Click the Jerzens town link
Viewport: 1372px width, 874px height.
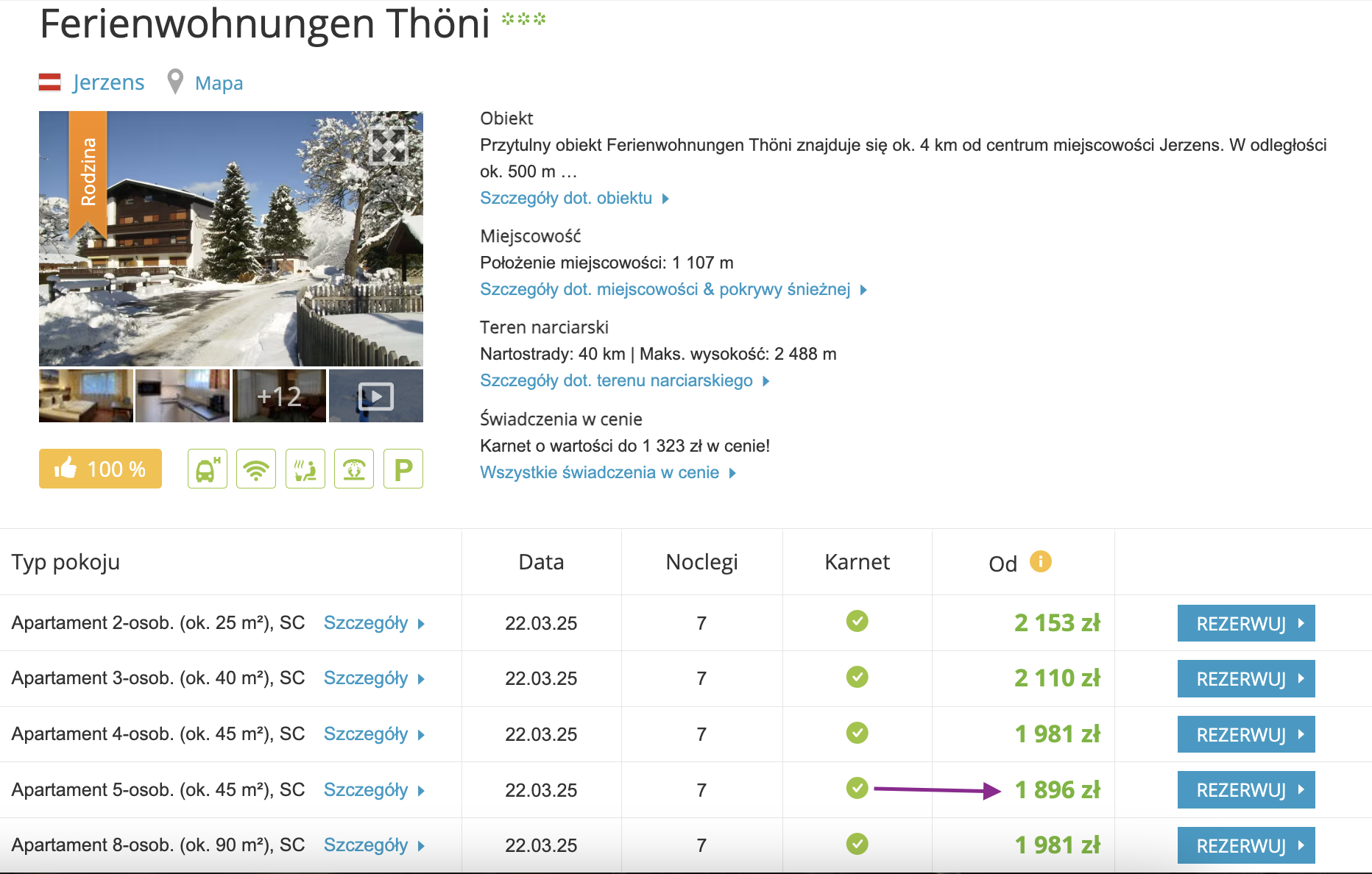pos(108,82)
